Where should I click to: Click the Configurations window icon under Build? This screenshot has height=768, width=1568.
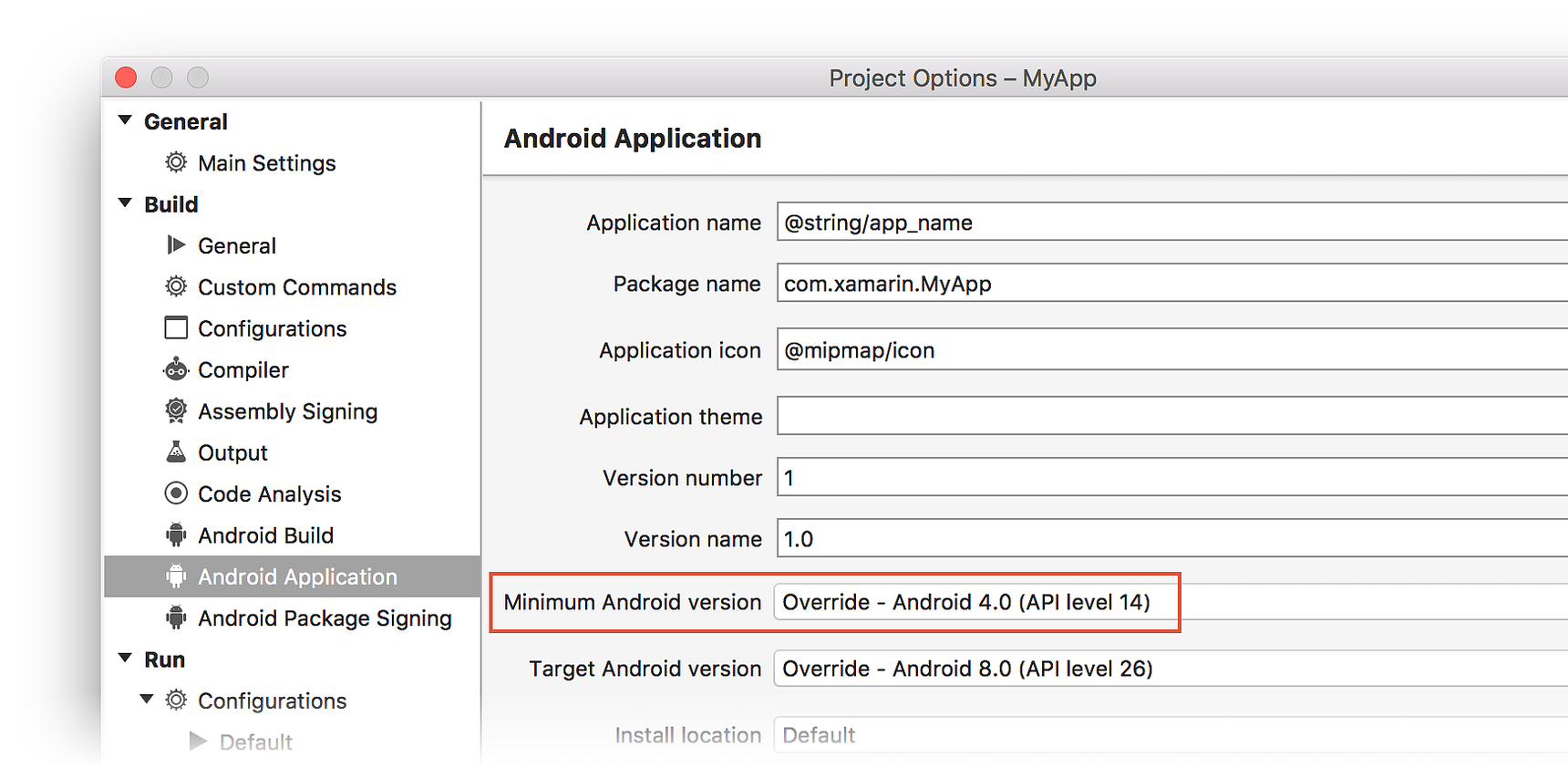[x=176, y=327]
